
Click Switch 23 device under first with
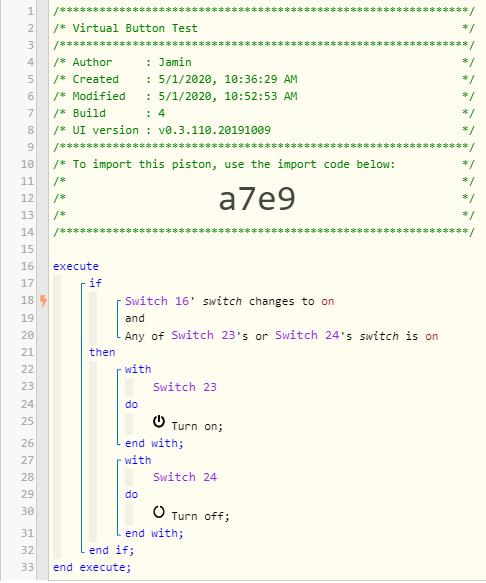[x=185, y=387]
